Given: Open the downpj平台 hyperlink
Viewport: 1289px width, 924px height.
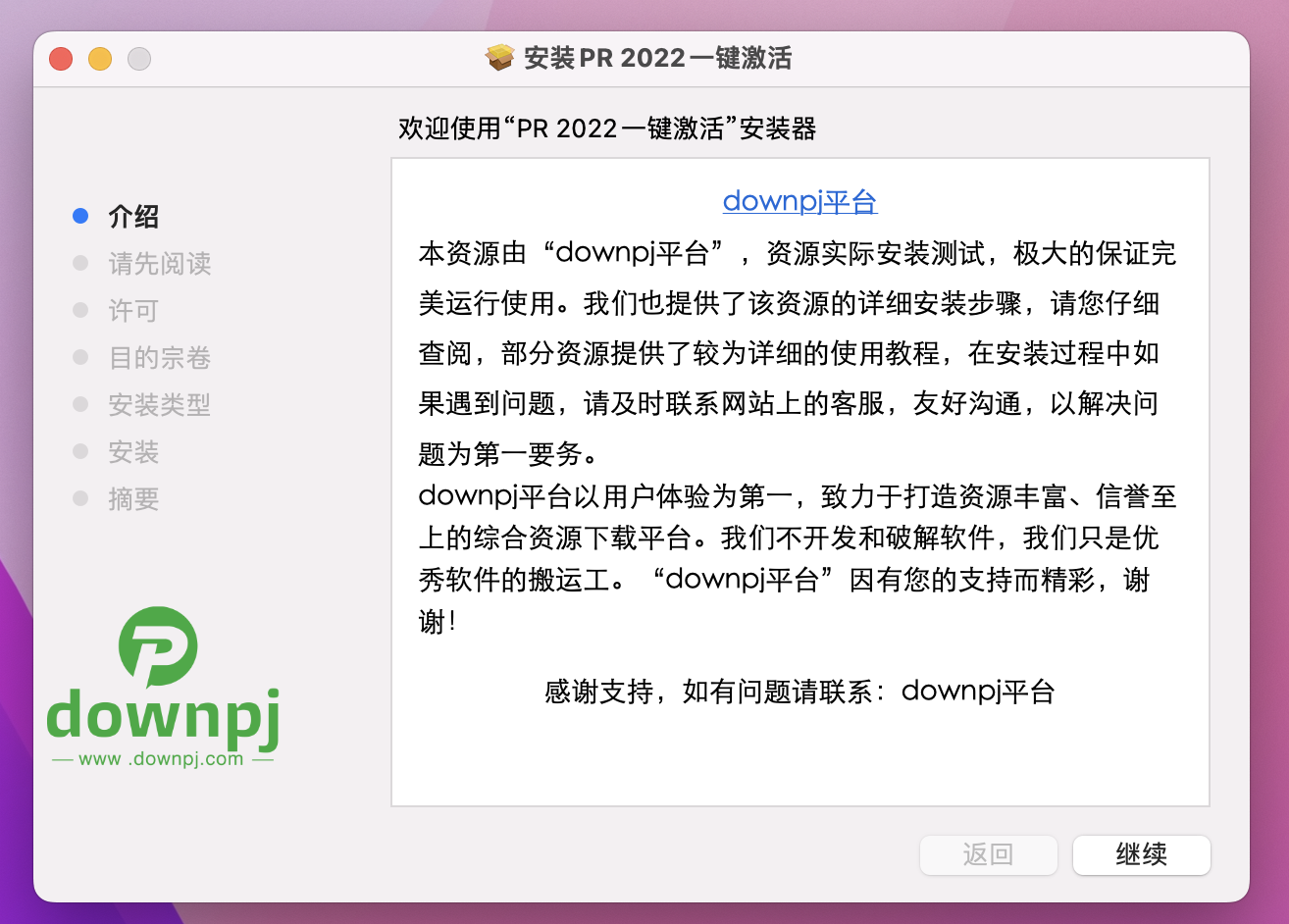Looking at the screenshot, I should click(x=799, y=201).
